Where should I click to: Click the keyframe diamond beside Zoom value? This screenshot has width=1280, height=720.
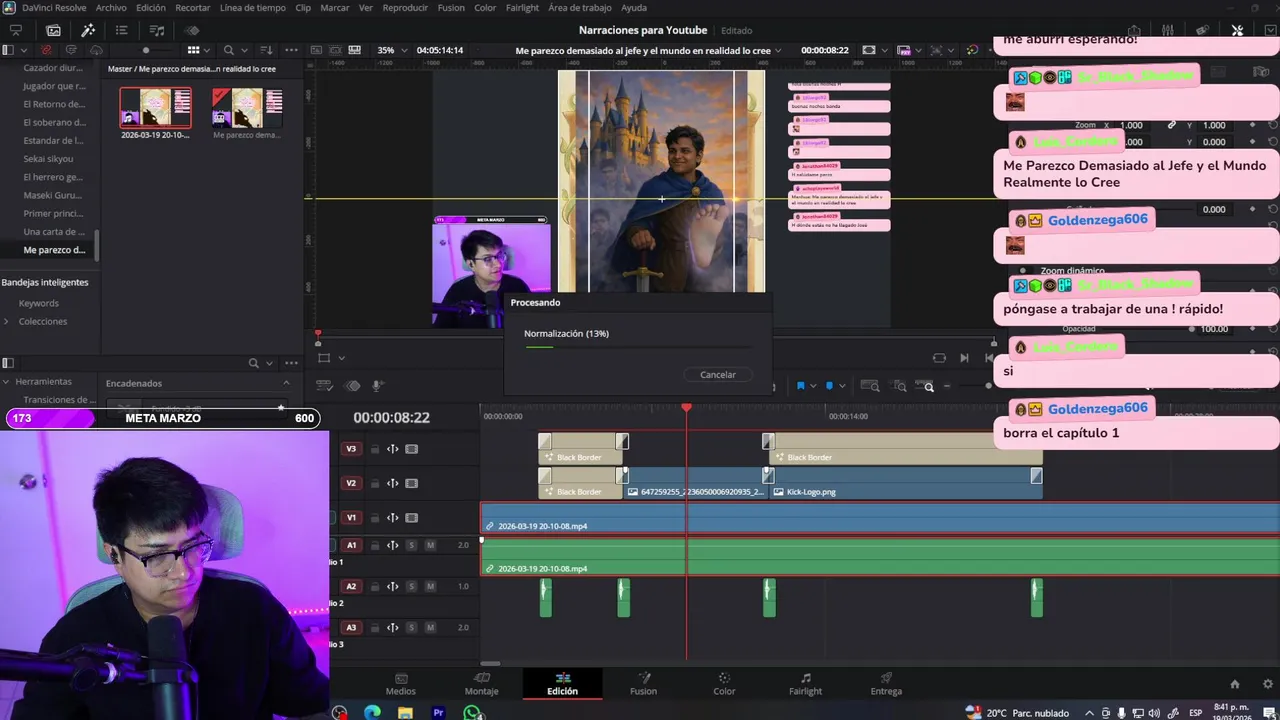1252,125
